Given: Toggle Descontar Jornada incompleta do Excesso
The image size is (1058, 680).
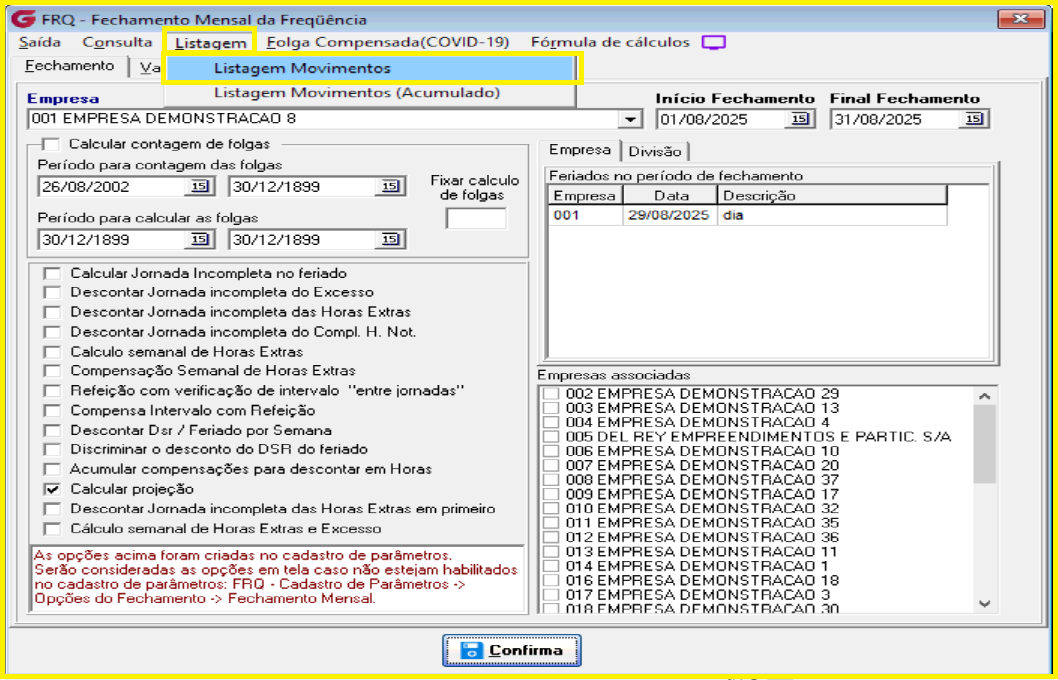Looking at the screenshot, I should [x=52, y=292].
